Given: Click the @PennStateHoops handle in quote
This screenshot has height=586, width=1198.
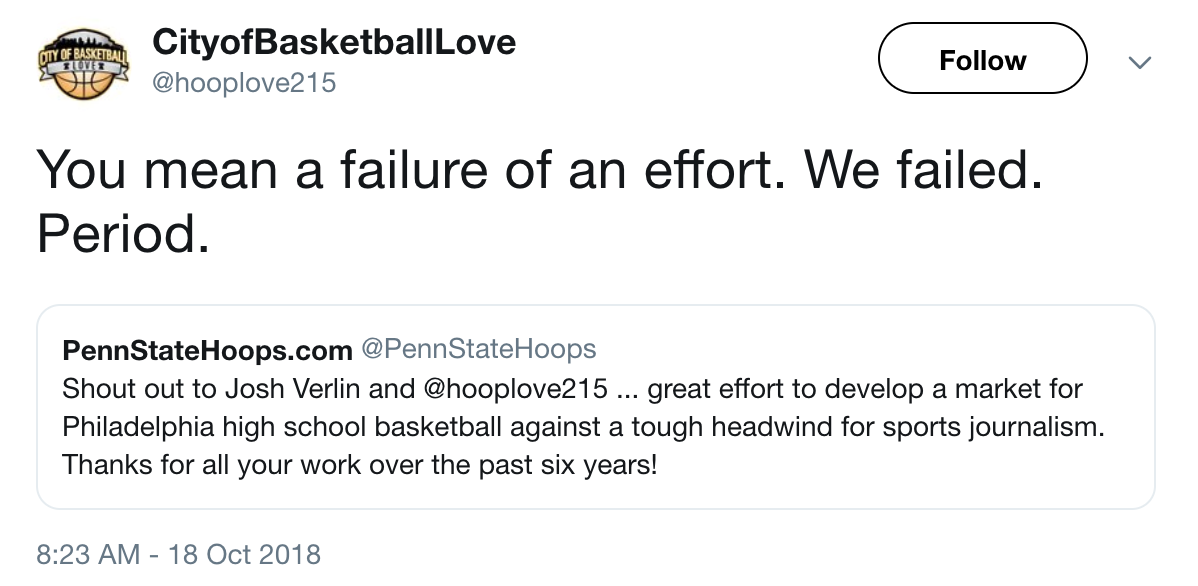Looking at the screenshot, I should tap(478, 349).
